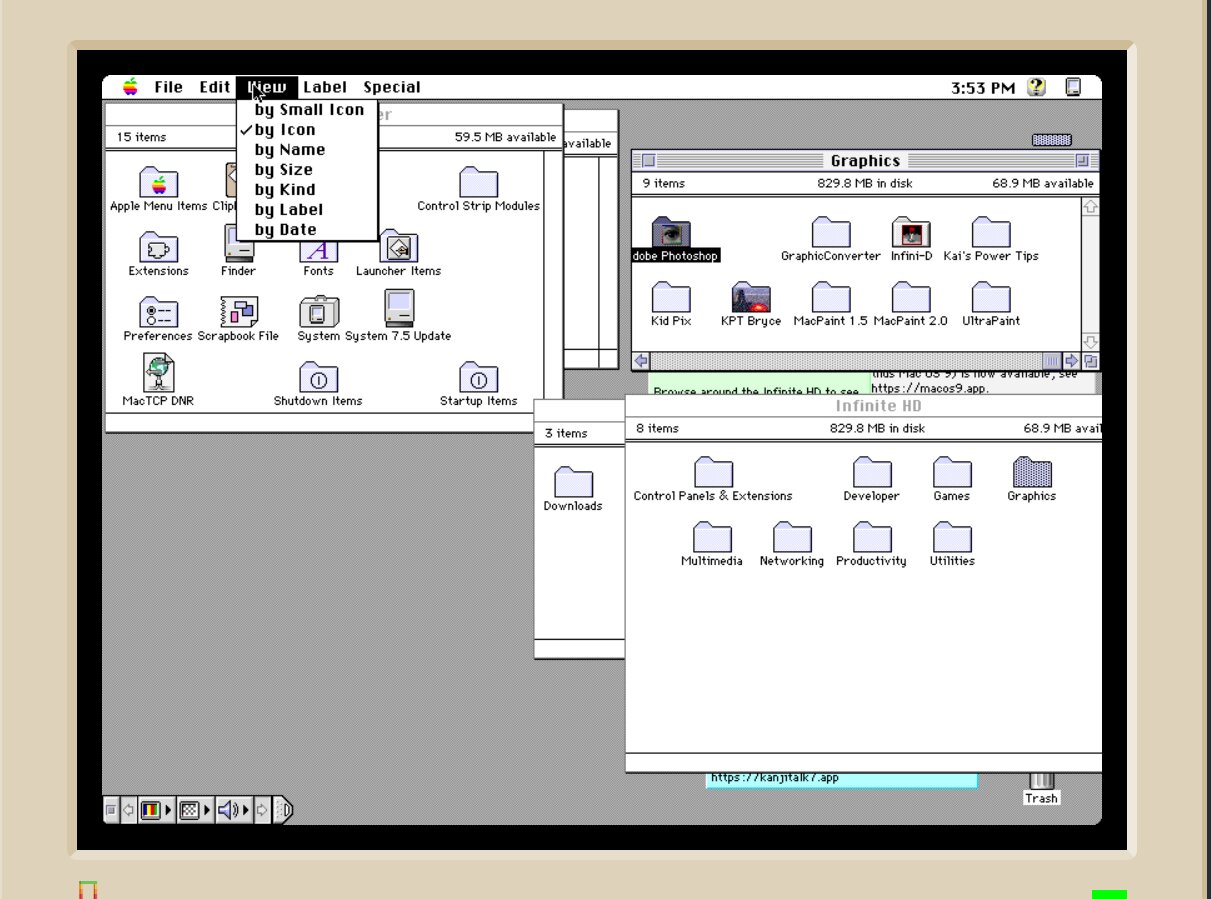Choose view by Kind
1211x899 pixels.
pos(308,190)
